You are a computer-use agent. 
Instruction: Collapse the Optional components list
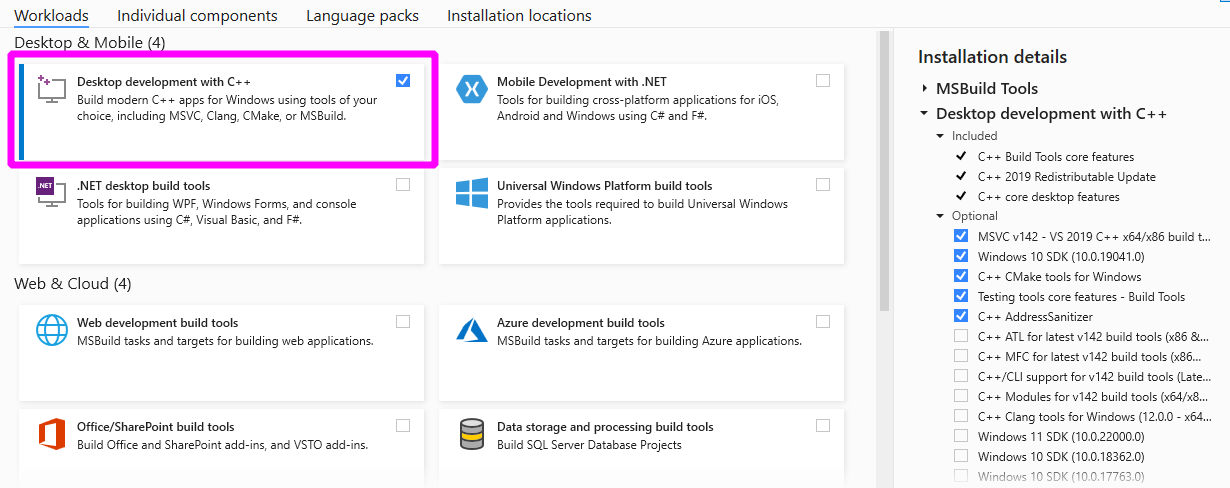[x=941, y=216]
